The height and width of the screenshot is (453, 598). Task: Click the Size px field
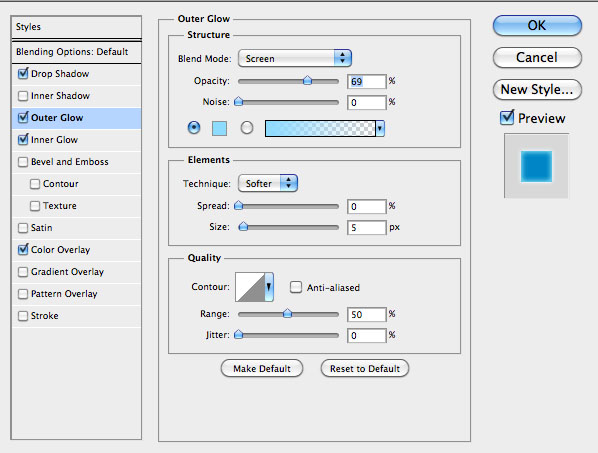[367, 228]
